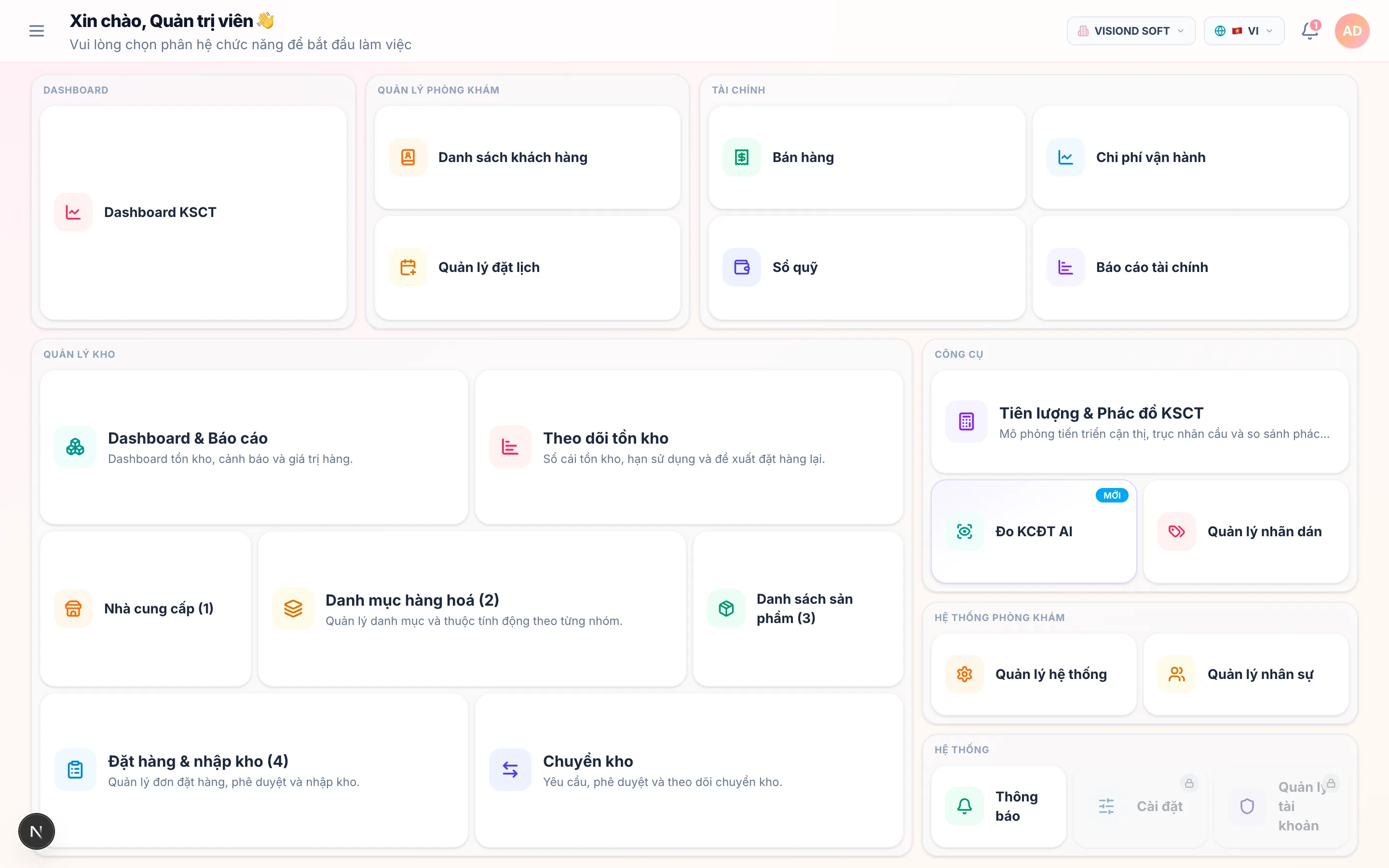The width and height of the screenshot is (1389, 868).
Task: Click the lock icon on Quản lý tài khoản
Action: pos(1331,783)
